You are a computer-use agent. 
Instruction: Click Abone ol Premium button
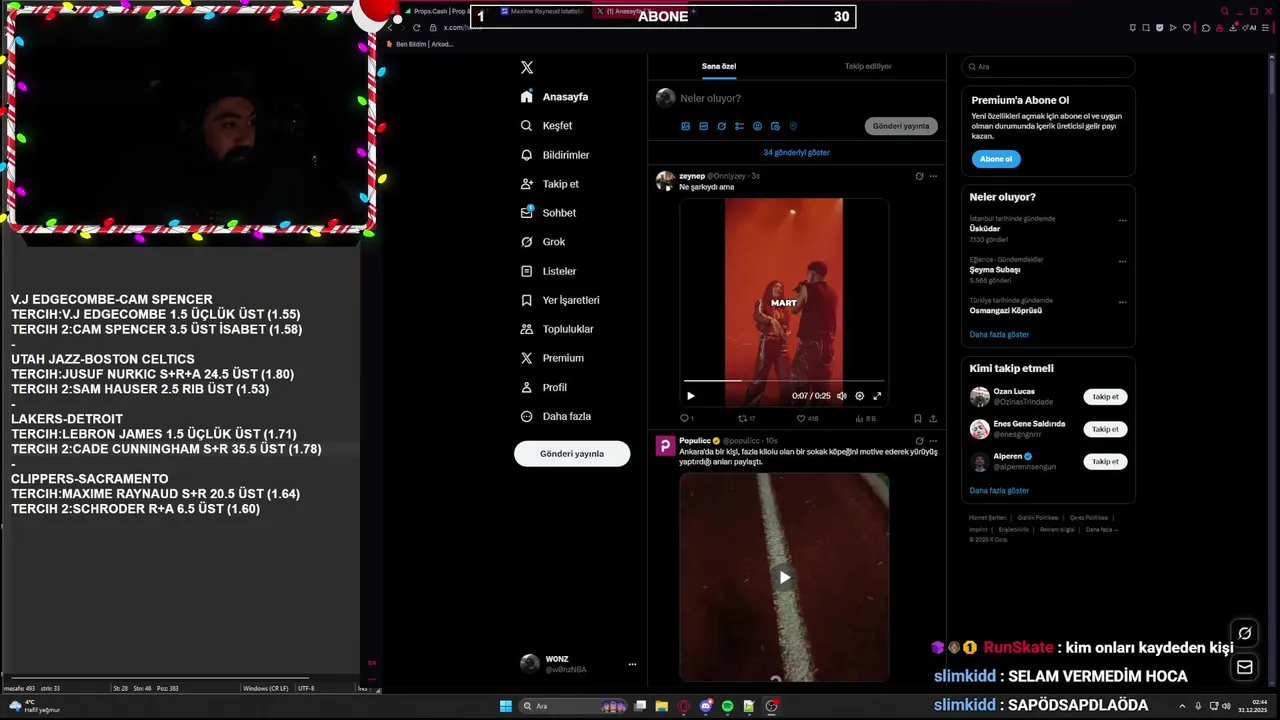pyautogui.click(x=996, y=159)
